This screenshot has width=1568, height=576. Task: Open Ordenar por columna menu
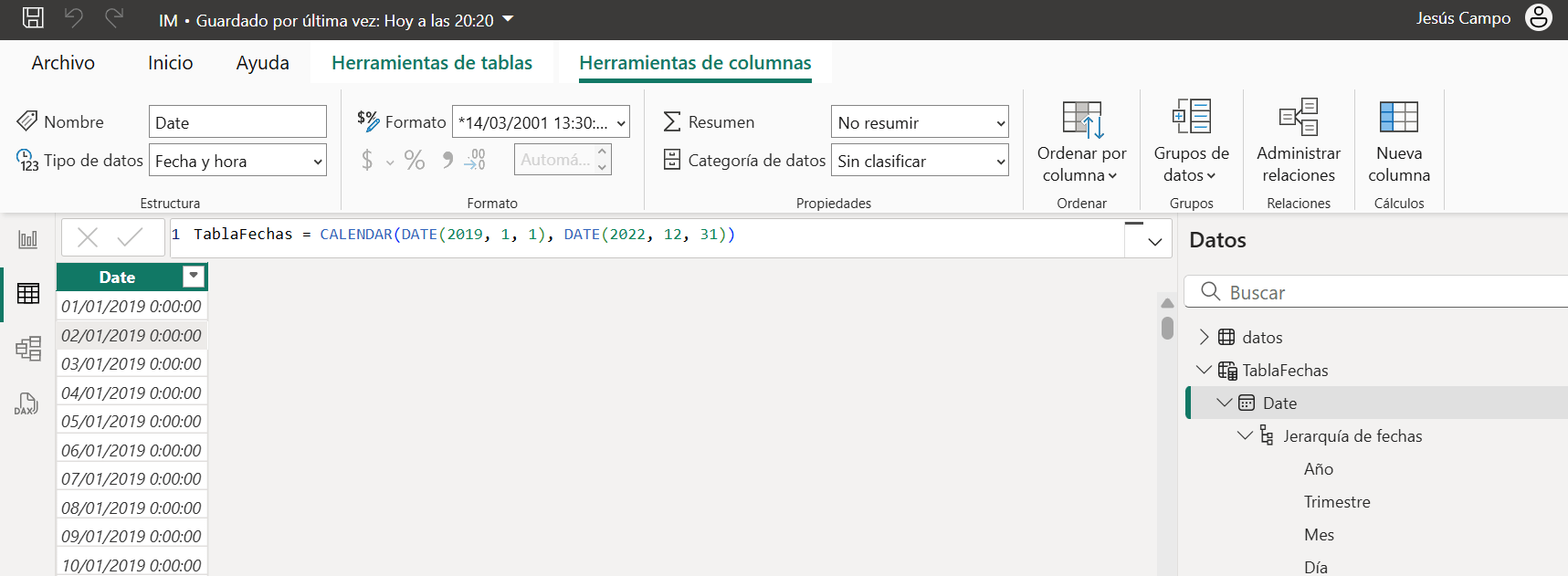point(1082,141)
